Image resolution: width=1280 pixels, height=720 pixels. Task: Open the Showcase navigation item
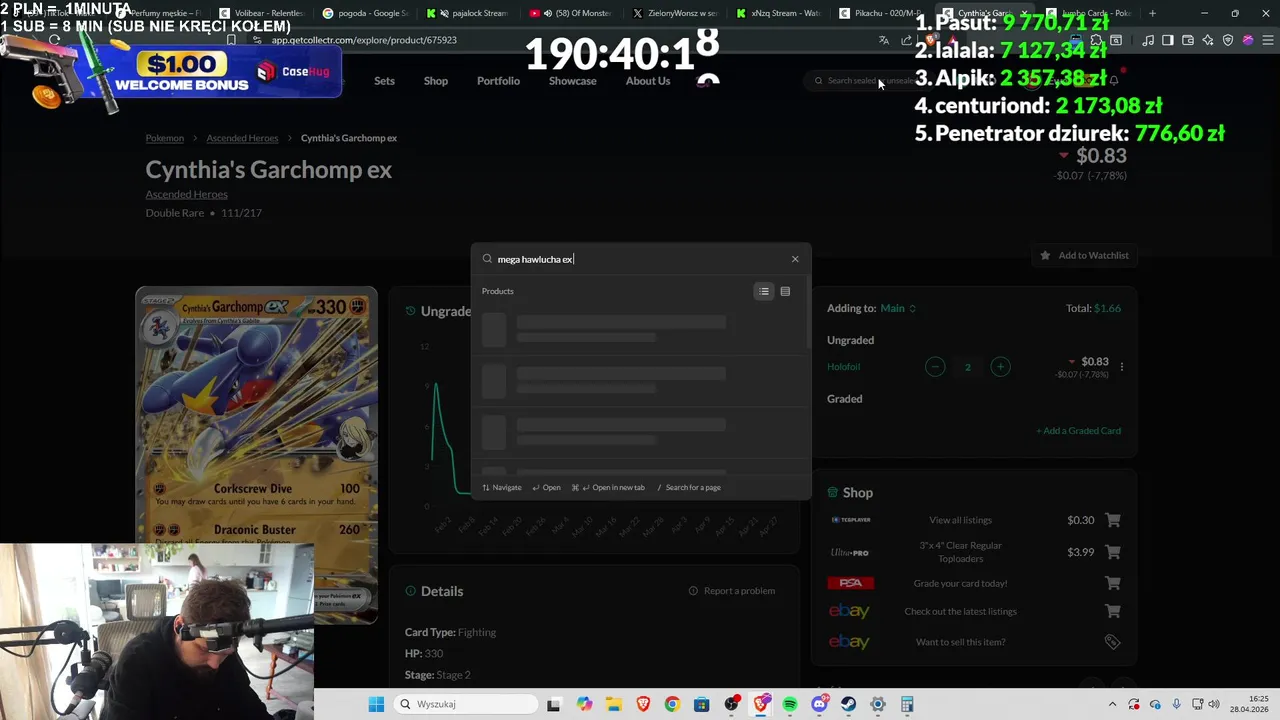pyautogui.click(x=572, y=81)
